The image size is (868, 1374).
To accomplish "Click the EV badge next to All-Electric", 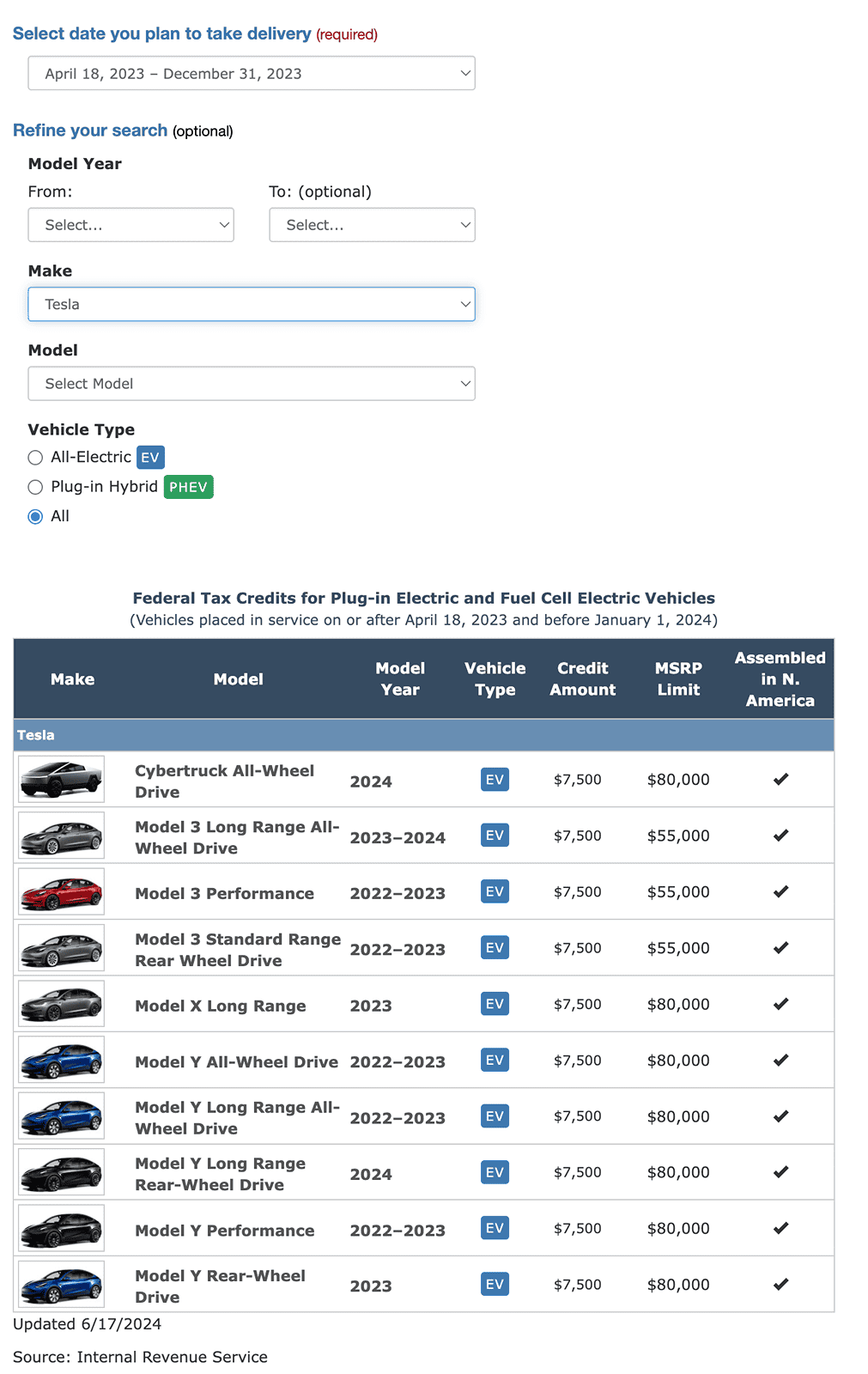I will coord(150,458).
